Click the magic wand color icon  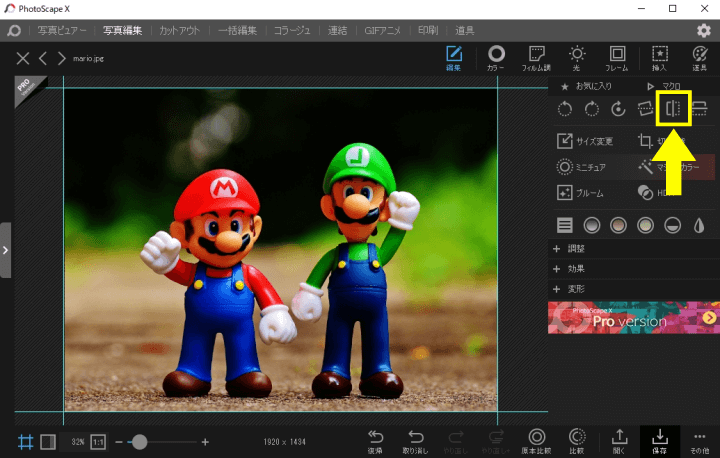pos(645,167)
